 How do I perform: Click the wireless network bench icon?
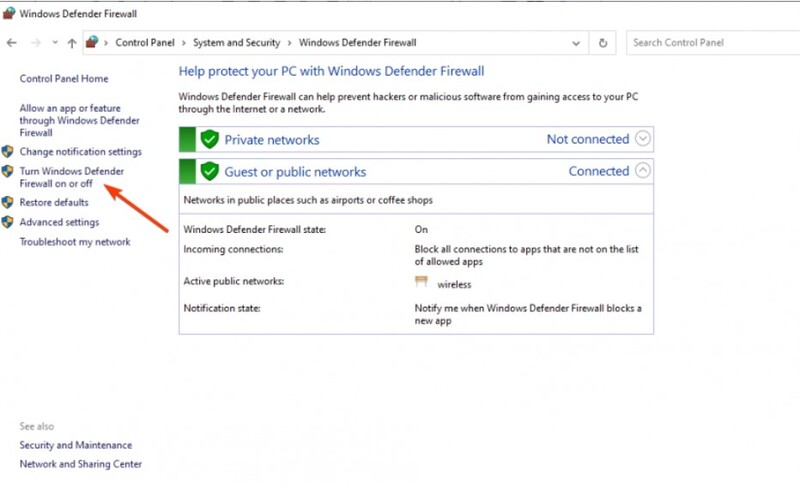[421, 281]
